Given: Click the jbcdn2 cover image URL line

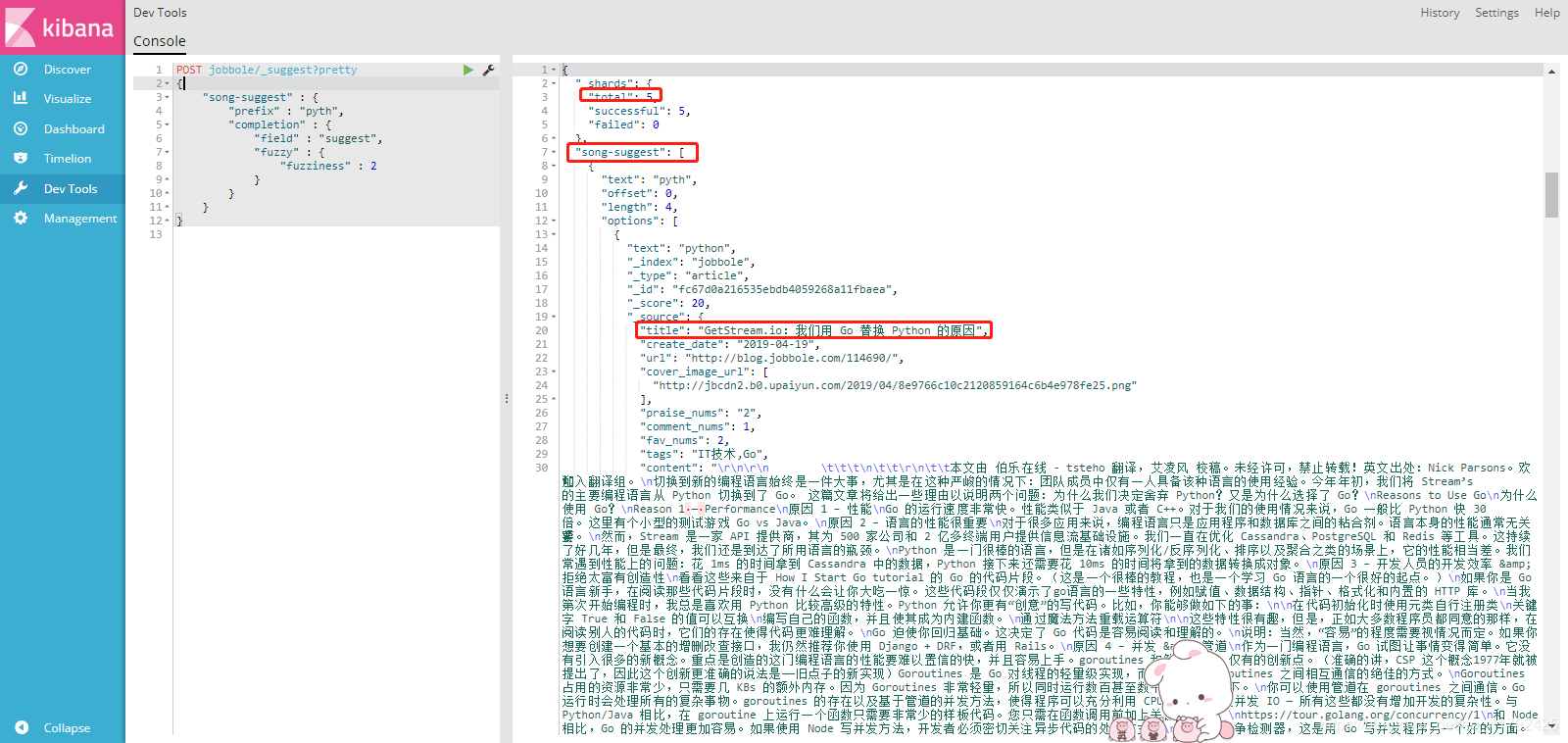Looking at the screenshot, I should [x=895, y=385].
